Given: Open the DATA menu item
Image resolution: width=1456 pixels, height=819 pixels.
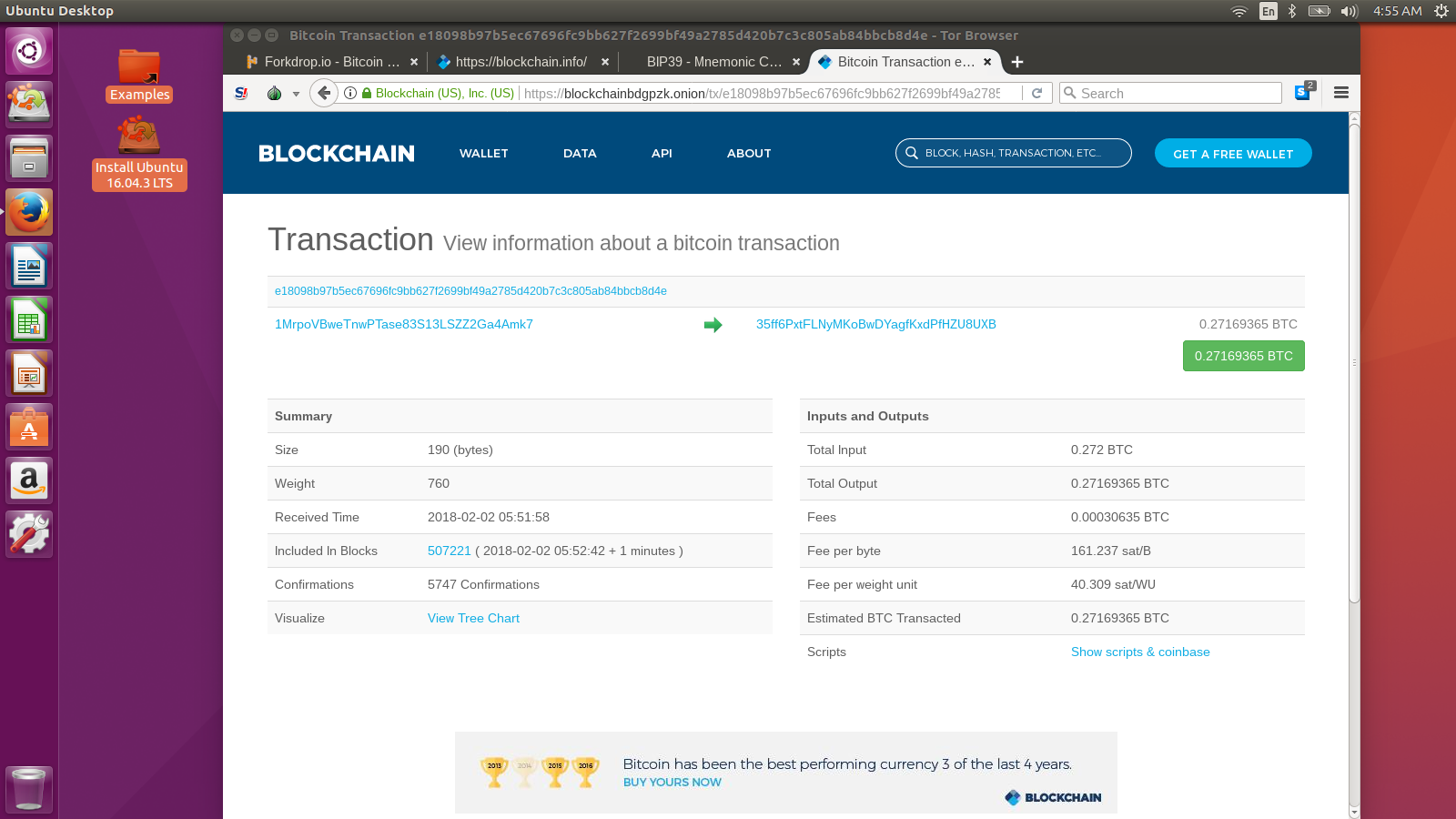Looking at the screenshot, I should click(580, 153).
